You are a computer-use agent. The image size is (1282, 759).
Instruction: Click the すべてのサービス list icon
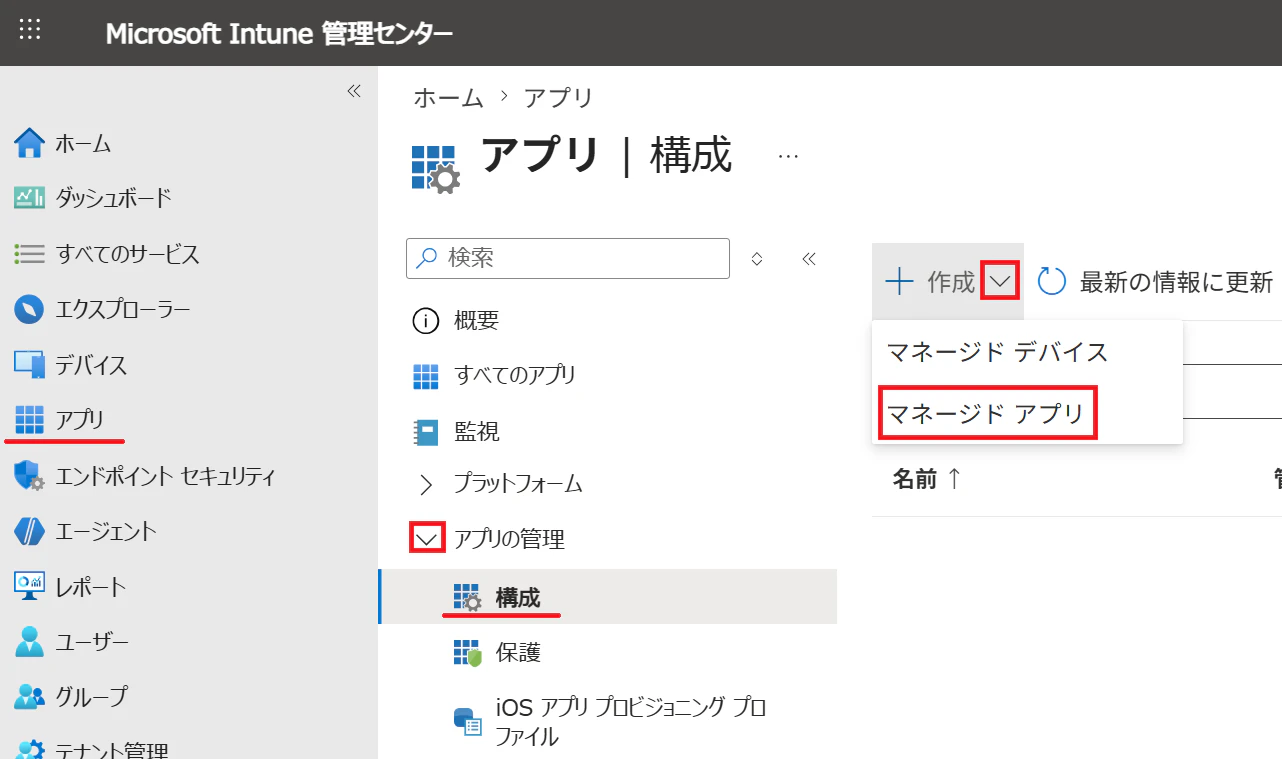coord(30,254)
